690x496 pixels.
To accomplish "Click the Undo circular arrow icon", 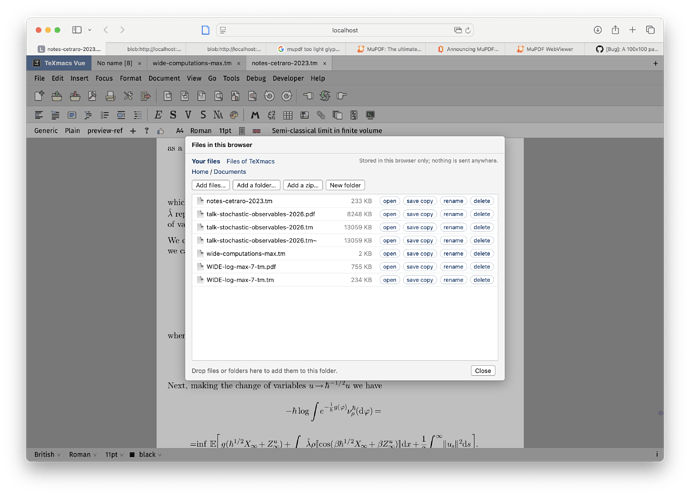I will point(269,96).
